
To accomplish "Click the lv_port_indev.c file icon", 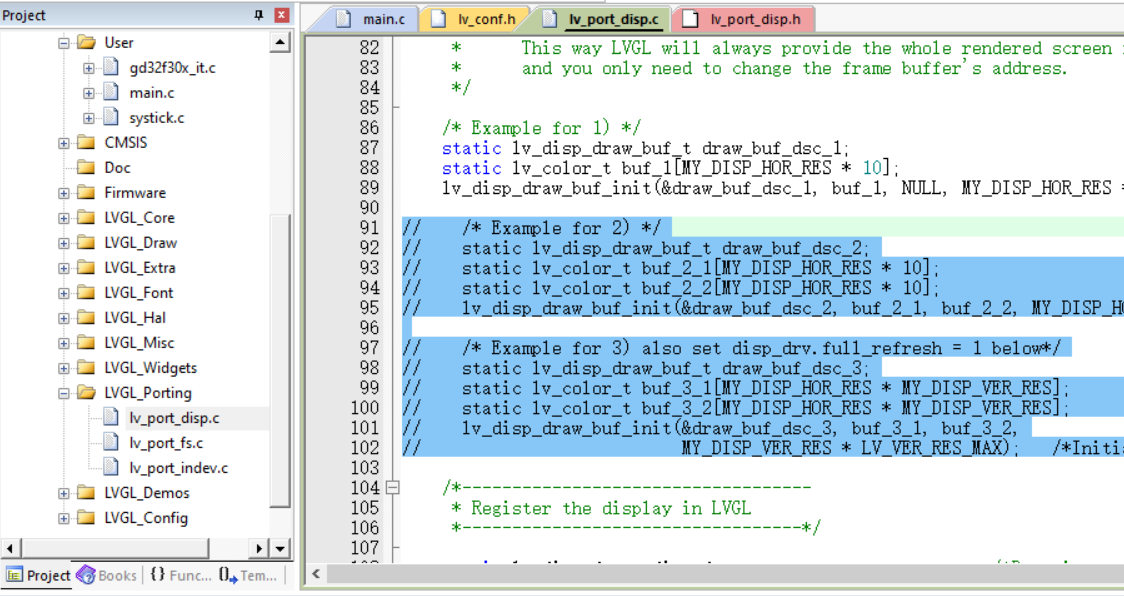I will [x=110, y=468].
